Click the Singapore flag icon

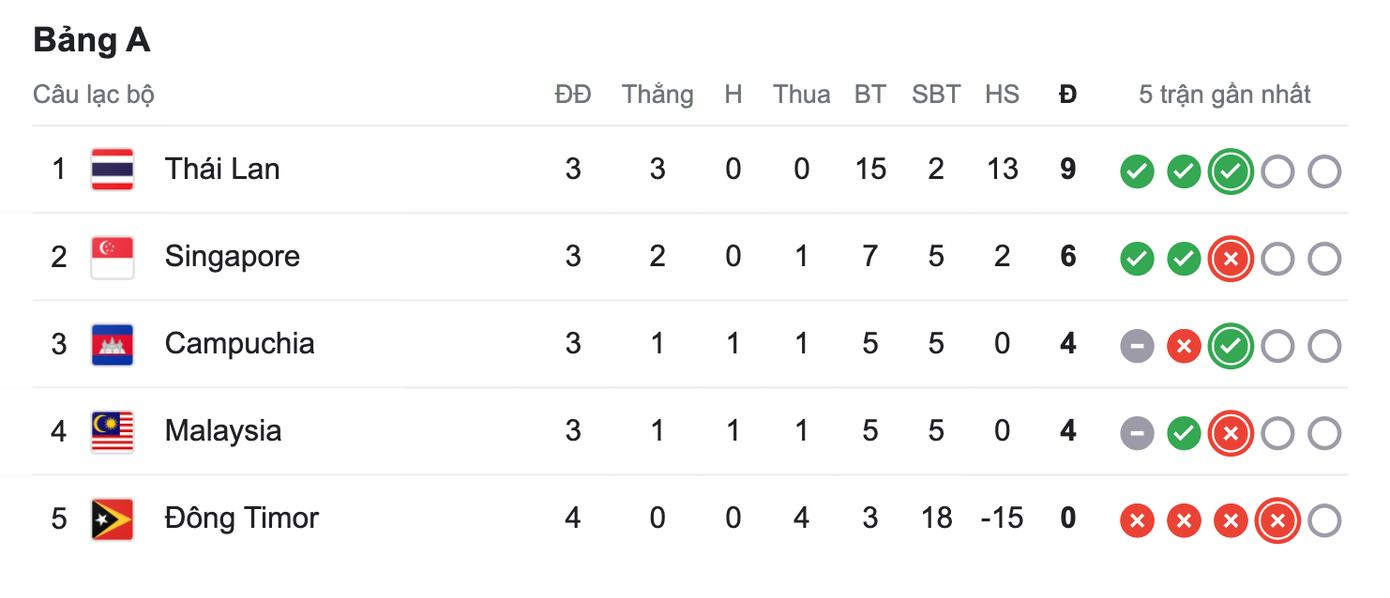(x=112, y=257)
